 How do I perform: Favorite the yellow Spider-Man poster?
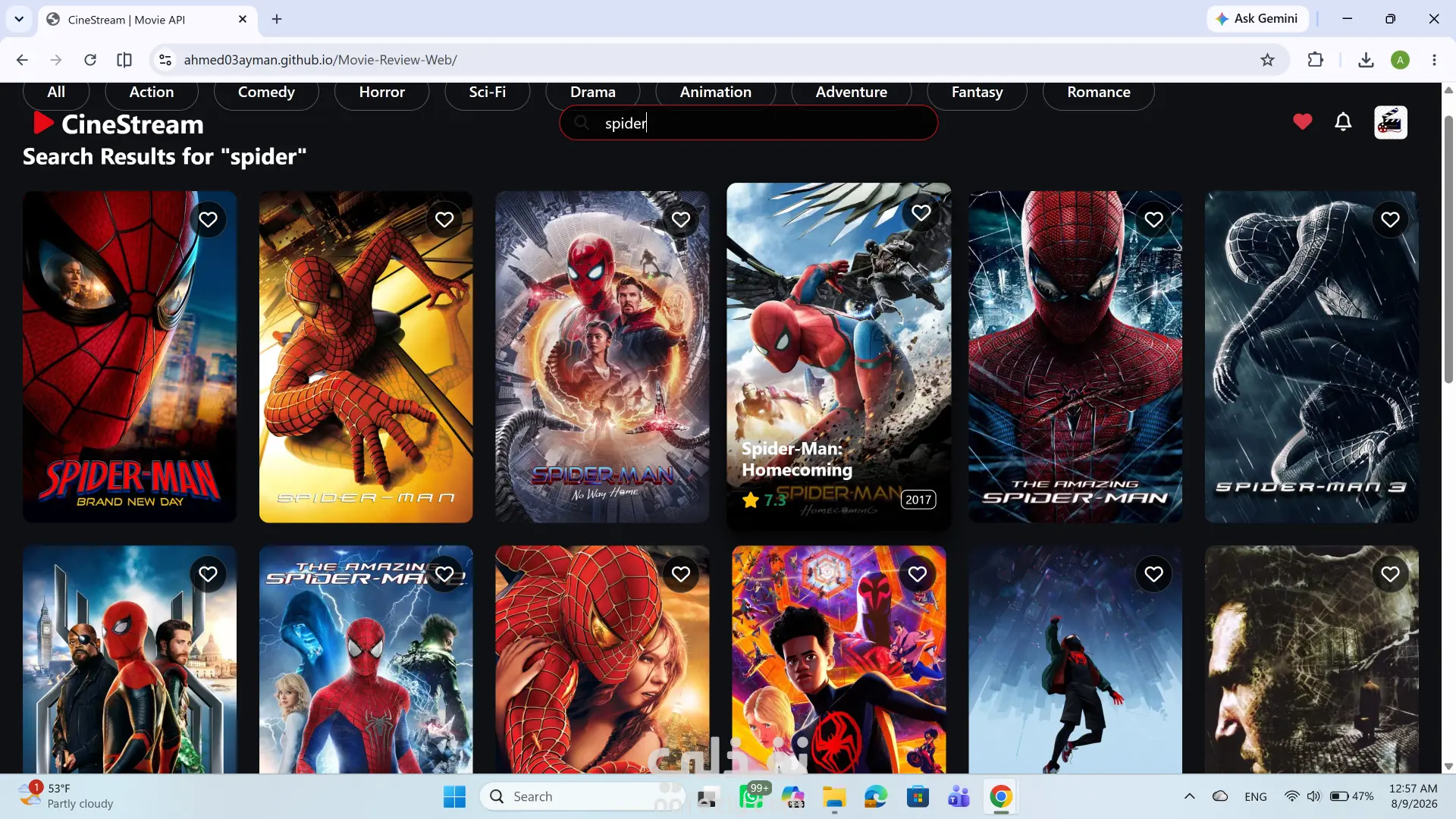444,220
